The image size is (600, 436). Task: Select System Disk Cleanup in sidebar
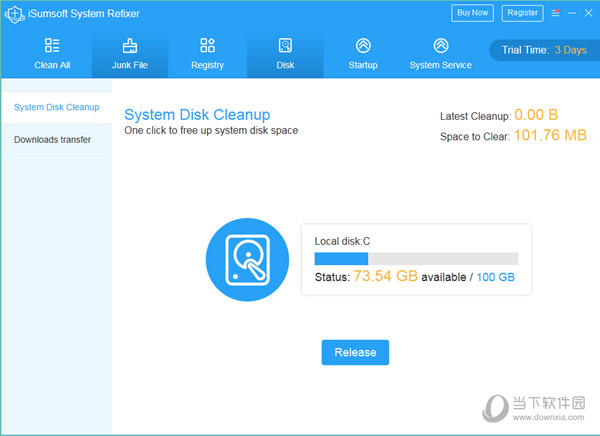point(57,107)
